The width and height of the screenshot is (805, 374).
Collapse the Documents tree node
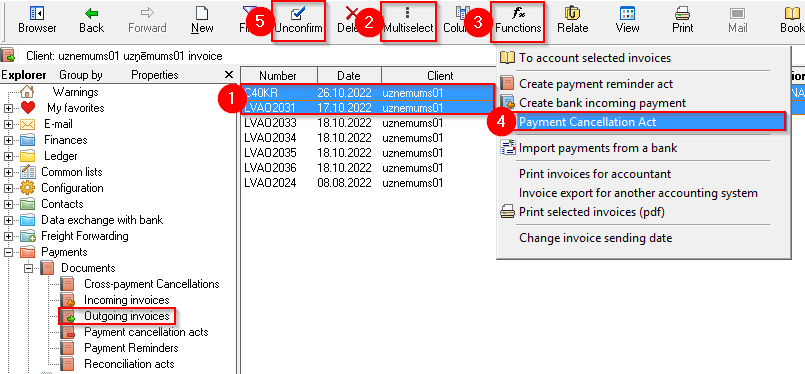[28, 268]
